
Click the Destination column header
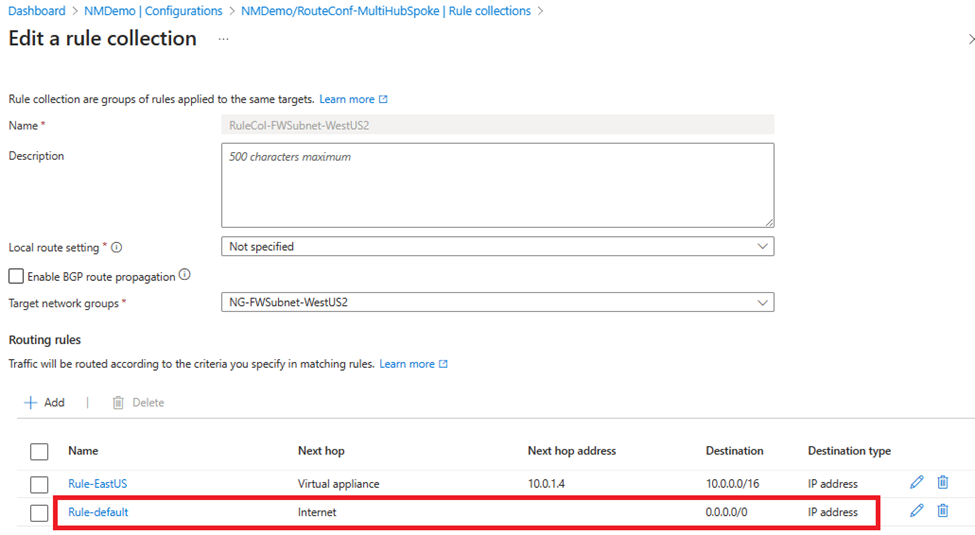pos(734,451)
